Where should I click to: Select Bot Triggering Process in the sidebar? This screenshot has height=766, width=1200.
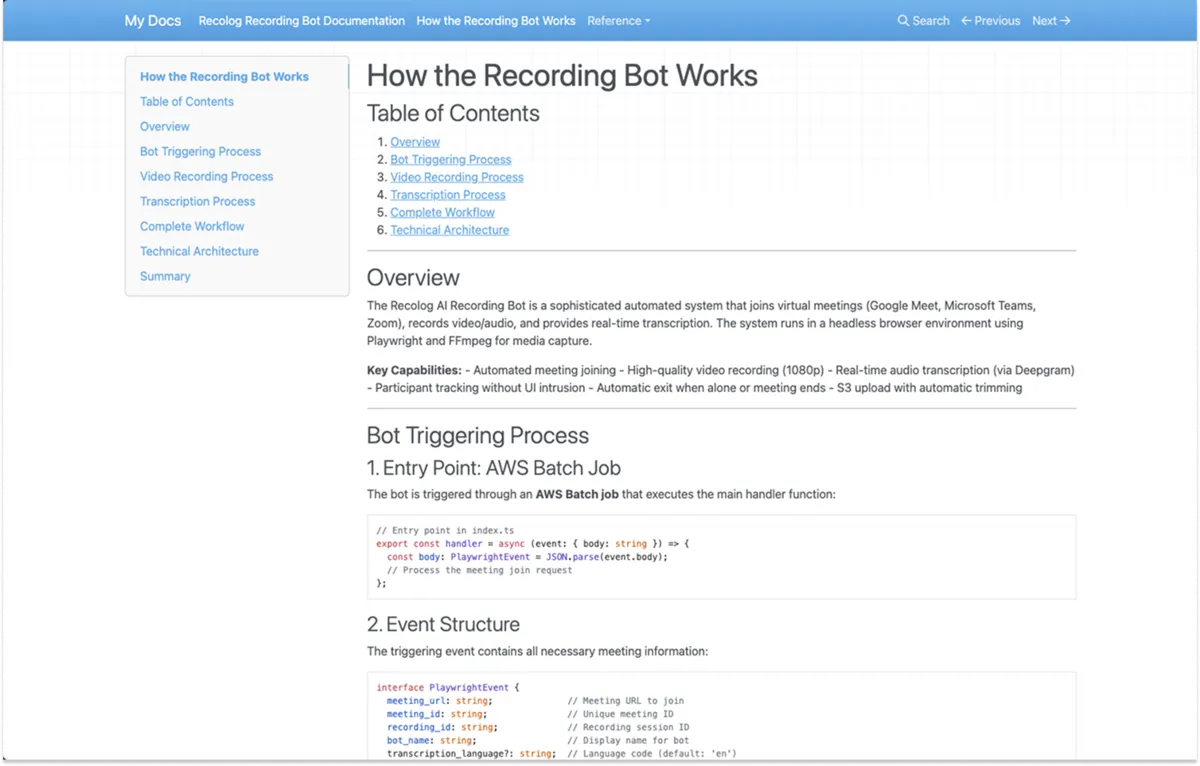click(x=200, y=151)
